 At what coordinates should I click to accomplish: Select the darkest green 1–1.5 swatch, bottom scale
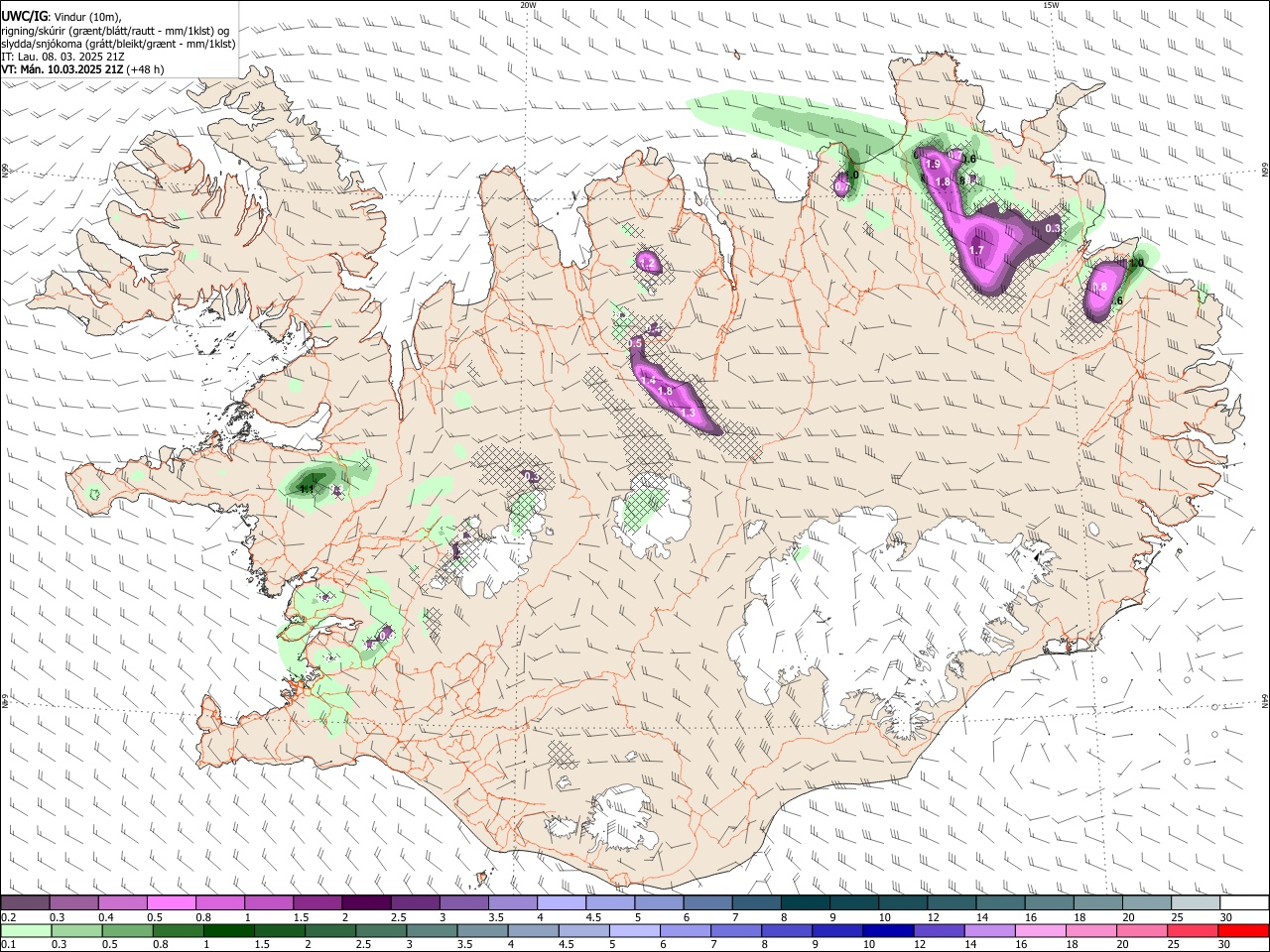[x=228, y=930]
